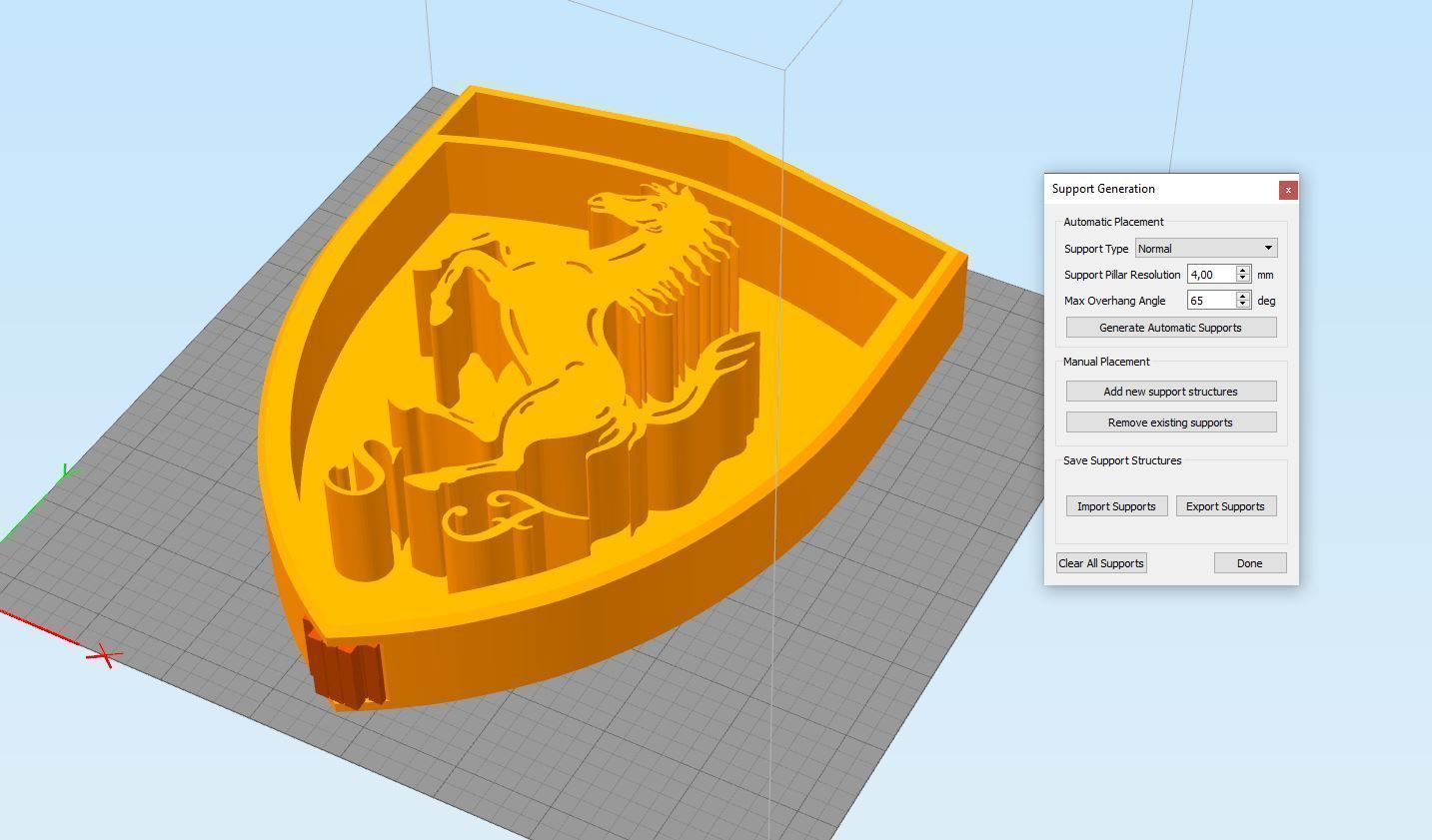Viewport: 1432px width, 840px height.
Task: Click Add new support structures button
Action: coord(1171,392)
